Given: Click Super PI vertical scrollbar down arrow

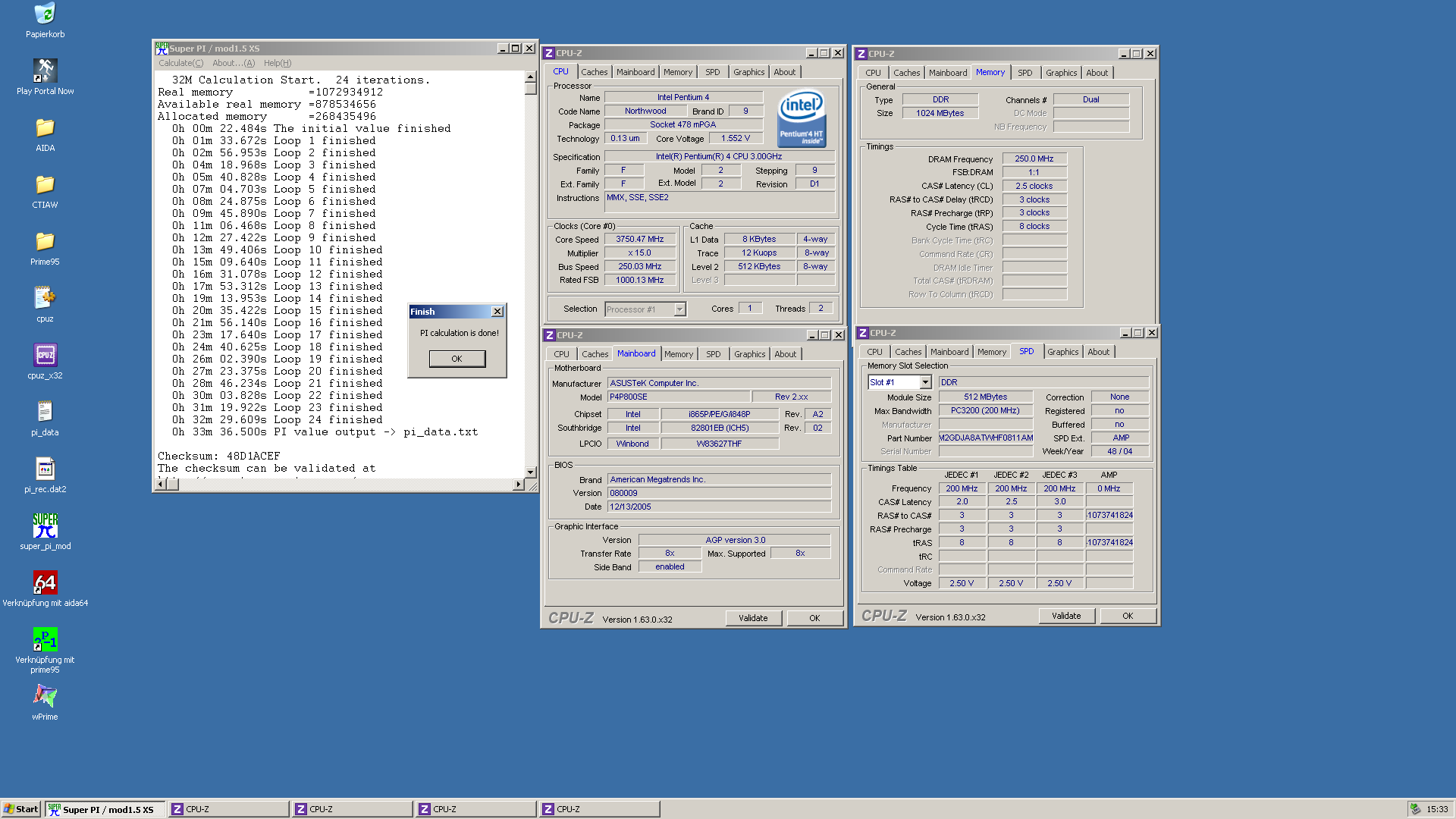Looking at the screenshot, I should tap(530, 472).
